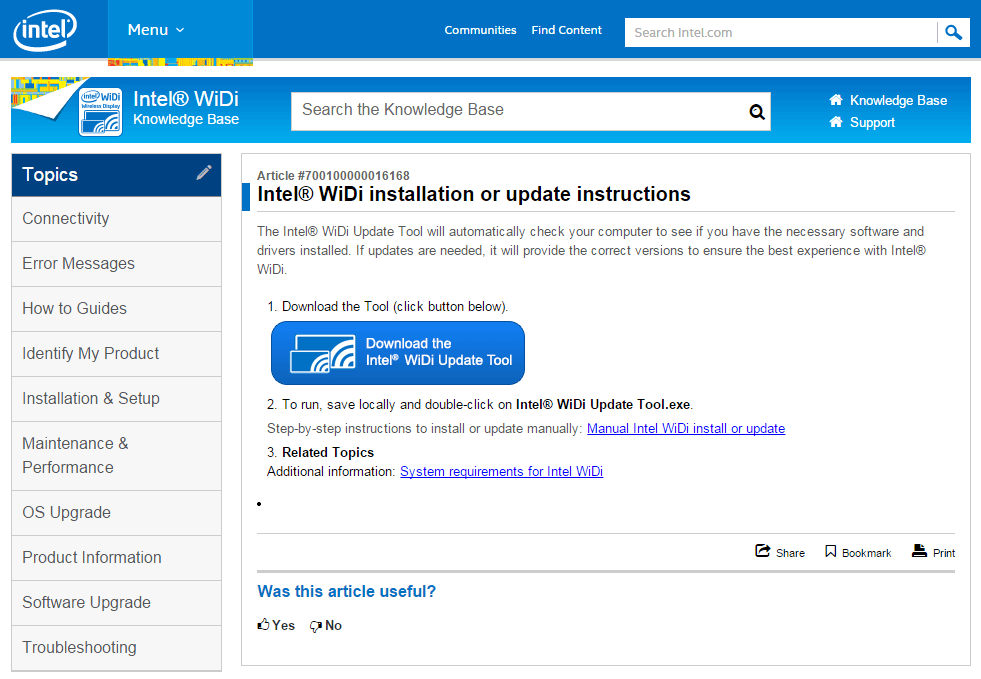
Task: Open System requirements for Intel WiDi link
Action: point(501,472)
